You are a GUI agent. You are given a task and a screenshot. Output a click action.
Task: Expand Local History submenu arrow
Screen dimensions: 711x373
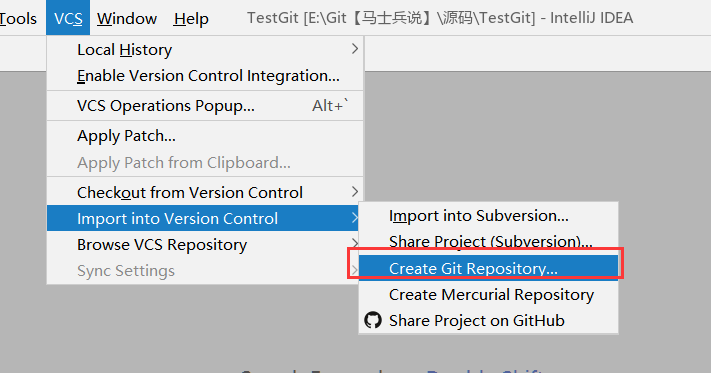355,48
